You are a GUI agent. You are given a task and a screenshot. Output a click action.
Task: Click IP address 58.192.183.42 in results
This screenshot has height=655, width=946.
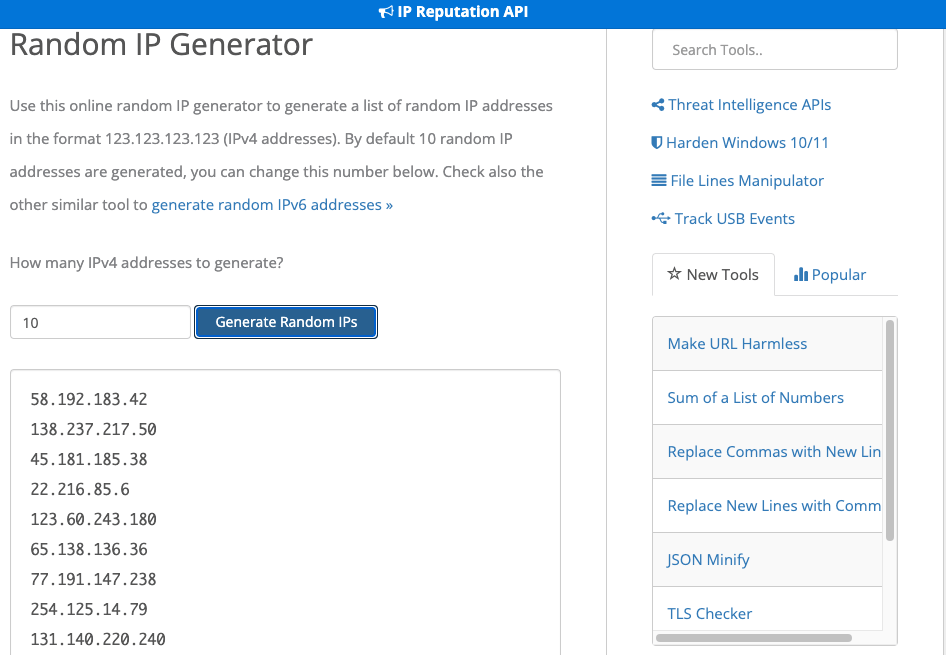click(89, 399)
